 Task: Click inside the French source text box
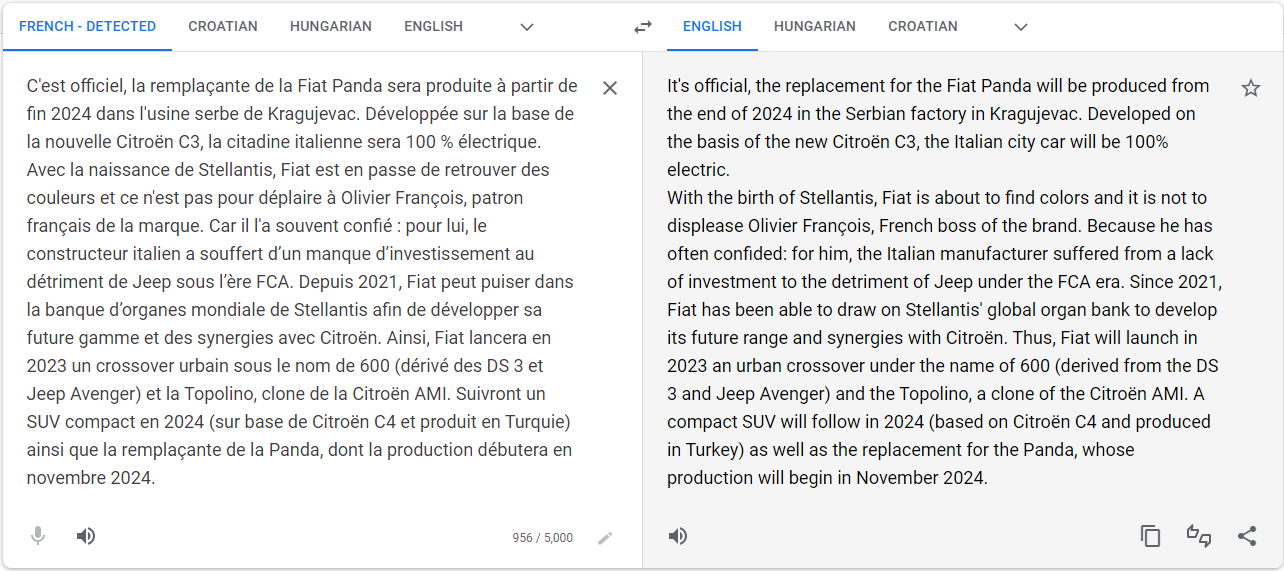[302, 282]
